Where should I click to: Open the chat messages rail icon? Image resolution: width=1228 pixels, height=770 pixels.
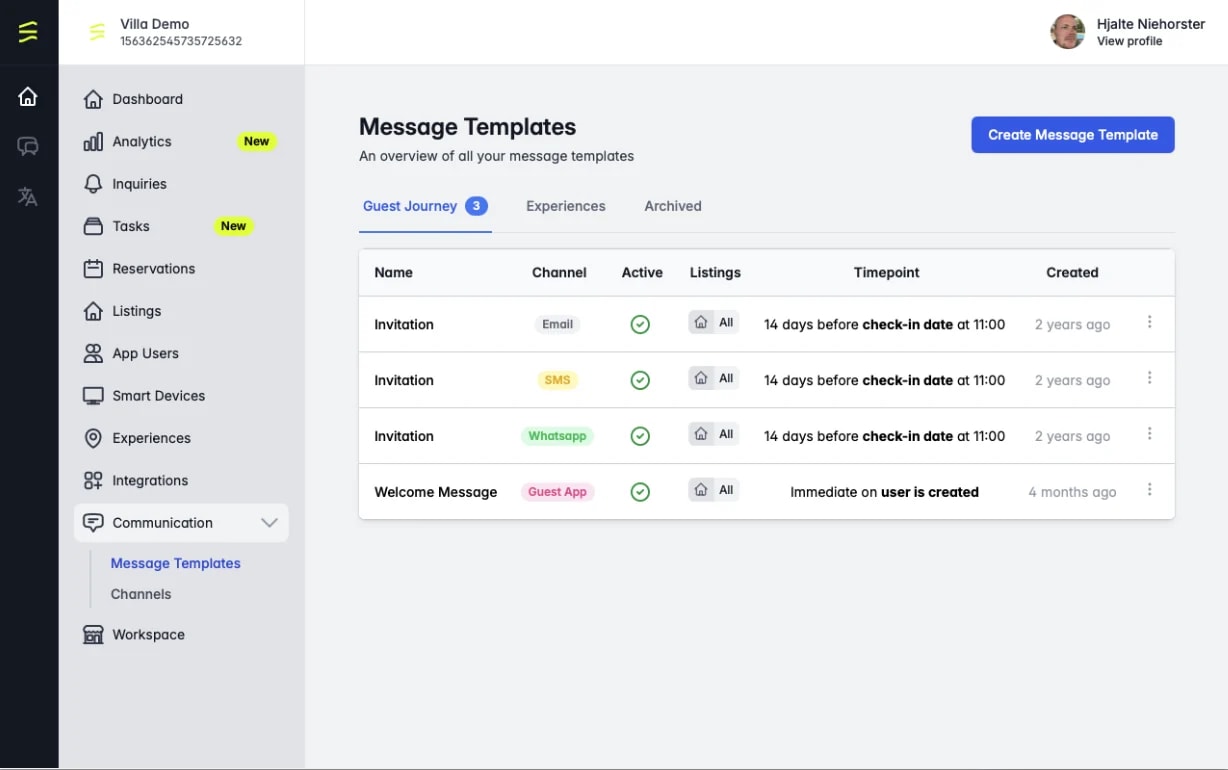coord(28,147)
